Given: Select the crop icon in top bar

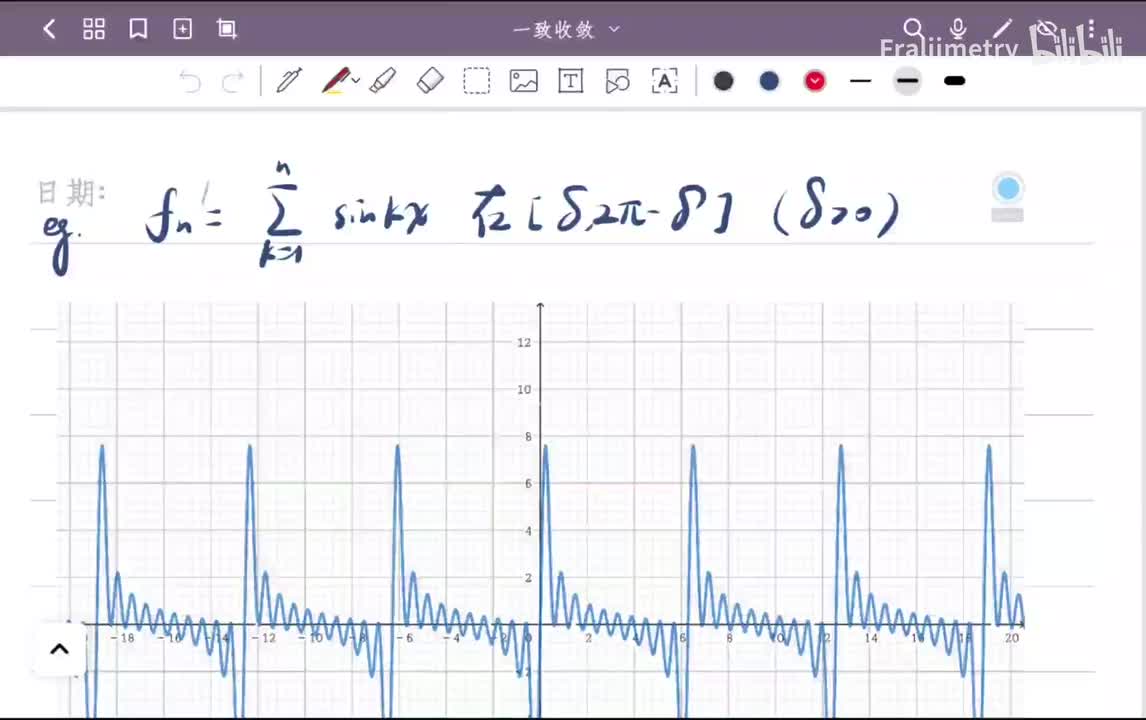Looking at the screenshot, I should point(227,29).
